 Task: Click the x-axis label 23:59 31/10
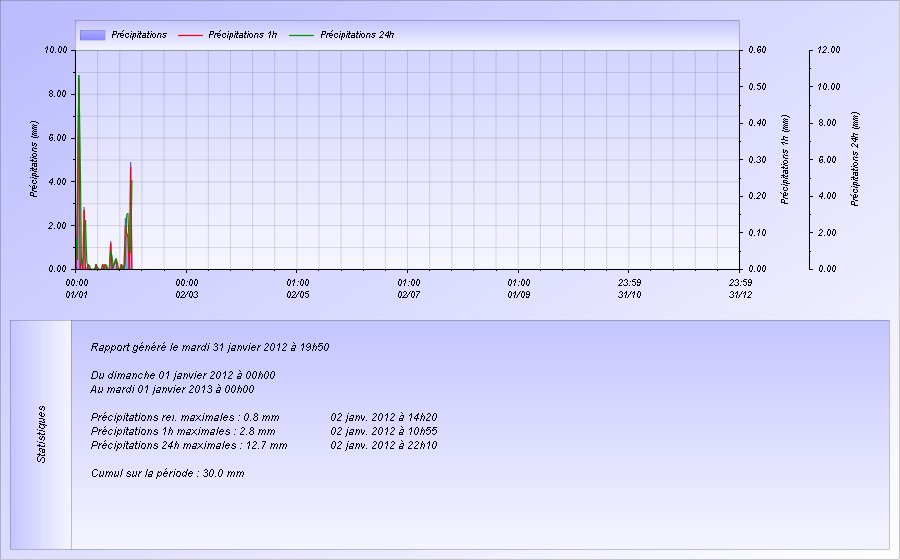click(629, 289)
